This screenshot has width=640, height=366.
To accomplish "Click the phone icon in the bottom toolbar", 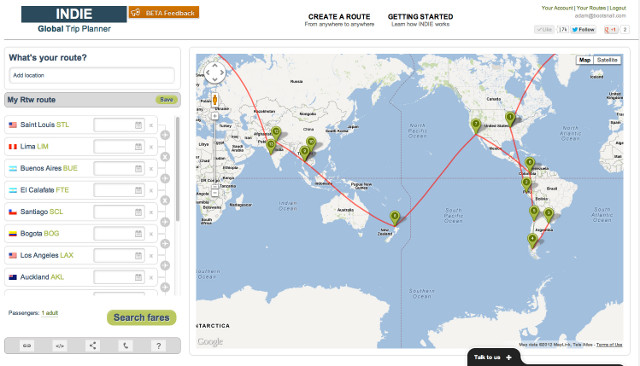I will [126, 346].
